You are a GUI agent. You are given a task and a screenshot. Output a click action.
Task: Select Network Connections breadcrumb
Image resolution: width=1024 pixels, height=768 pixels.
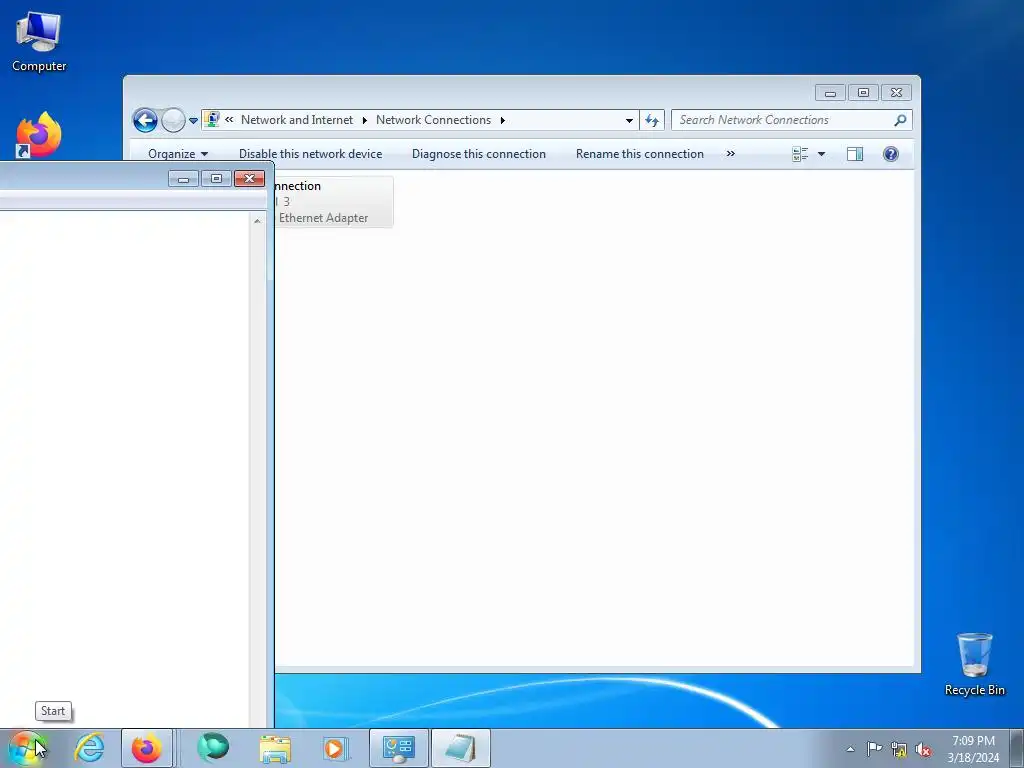pos(433,120)
